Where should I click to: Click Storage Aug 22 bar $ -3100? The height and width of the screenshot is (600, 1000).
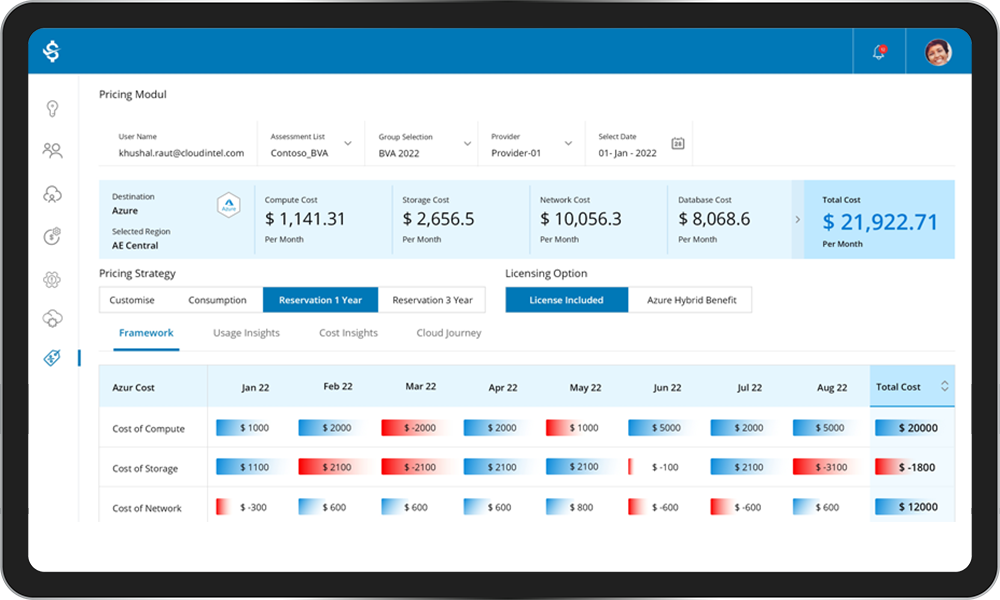point(826,467)
